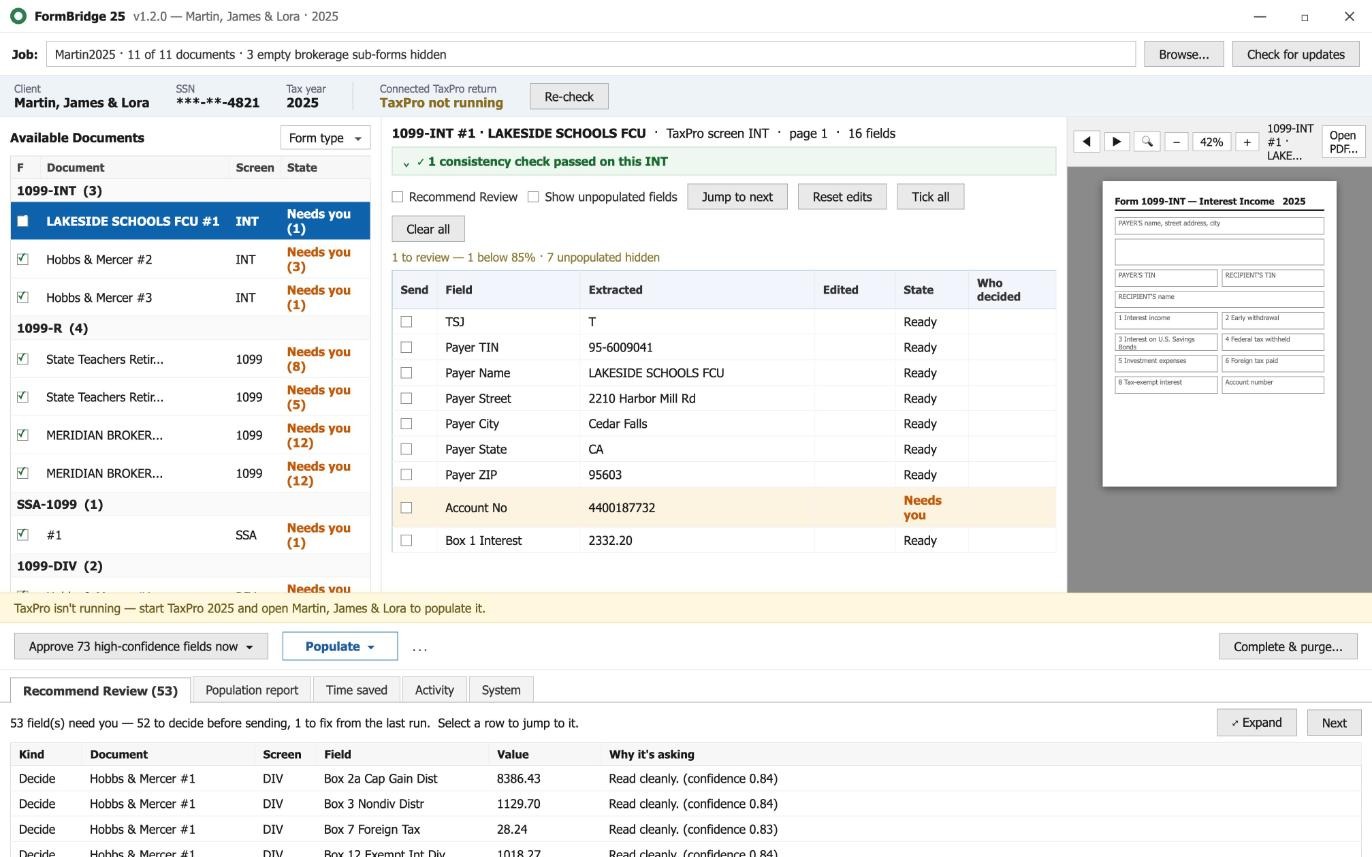Uncheck the SSA-1099 #1 document checkbox
The width and height of the screenshot is (1372, 857).
[x=23, y=535]
